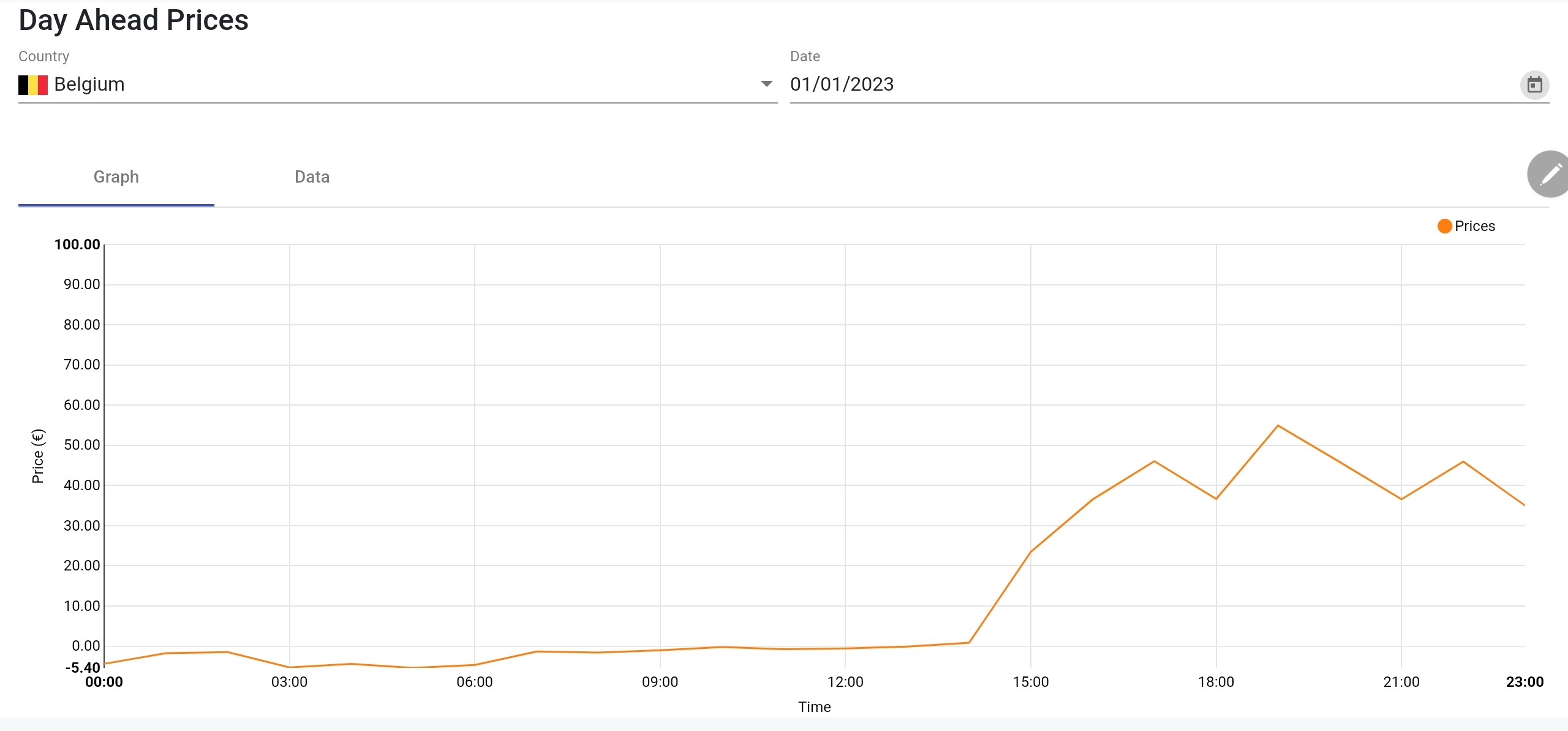This screenshot has height=731, width=1568.
Task: Select the Graph tab
Action: 116,177
